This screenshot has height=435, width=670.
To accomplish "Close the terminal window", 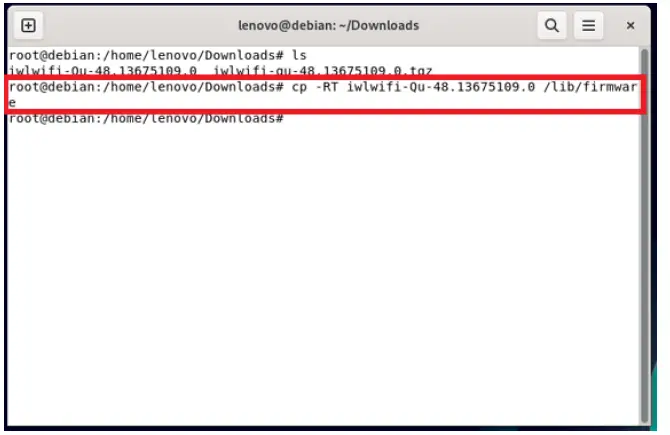I will pos(630,26).
